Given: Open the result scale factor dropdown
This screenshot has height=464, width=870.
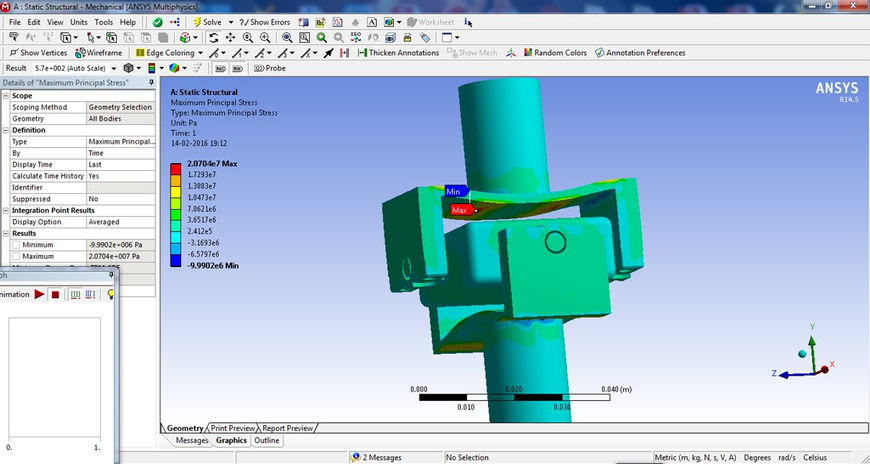Looking at the screenshot, I should pyautogui.click(x=114, y=68).
